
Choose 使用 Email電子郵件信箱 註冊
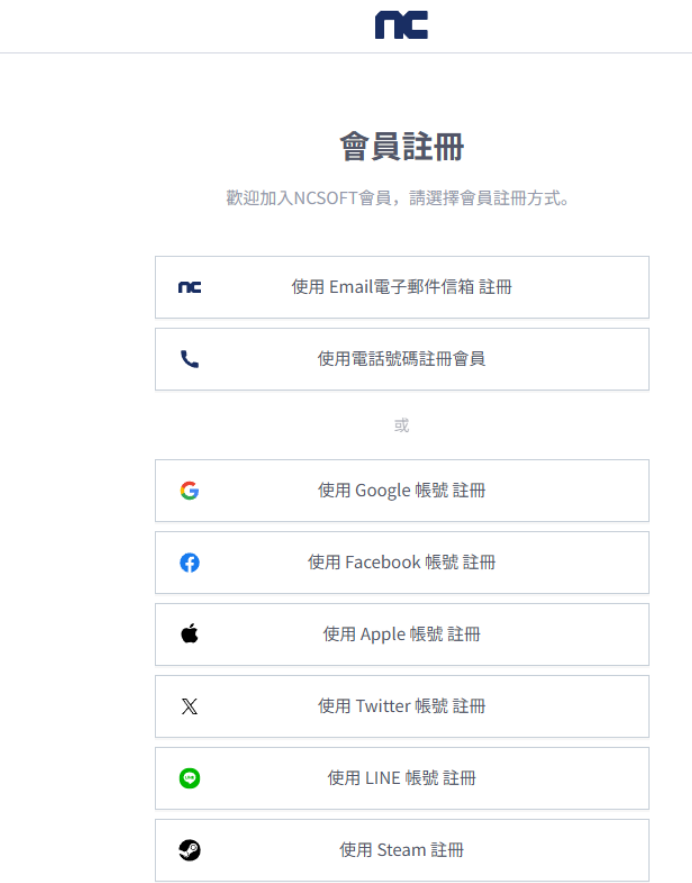tap(401, 286)
